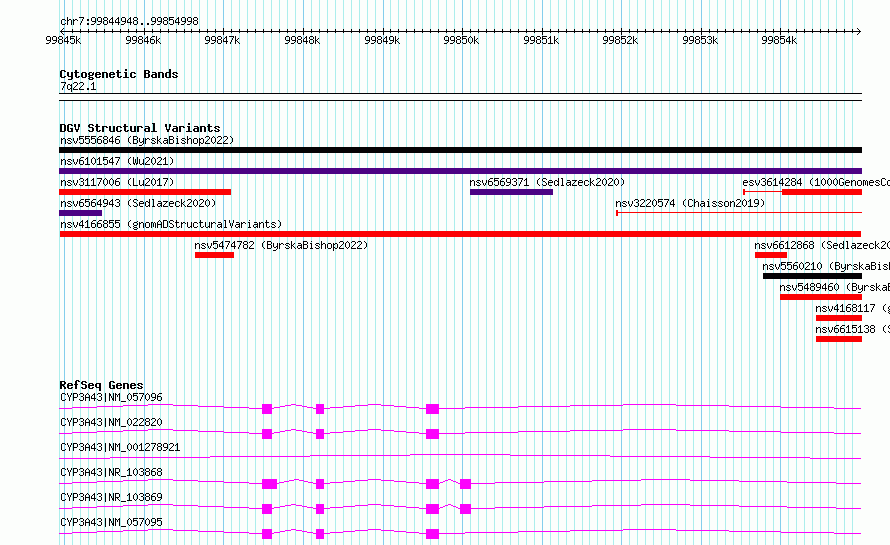Click the nsv5556846 ByrskaBishop2022 black variant bar

[x=460, y=150]
